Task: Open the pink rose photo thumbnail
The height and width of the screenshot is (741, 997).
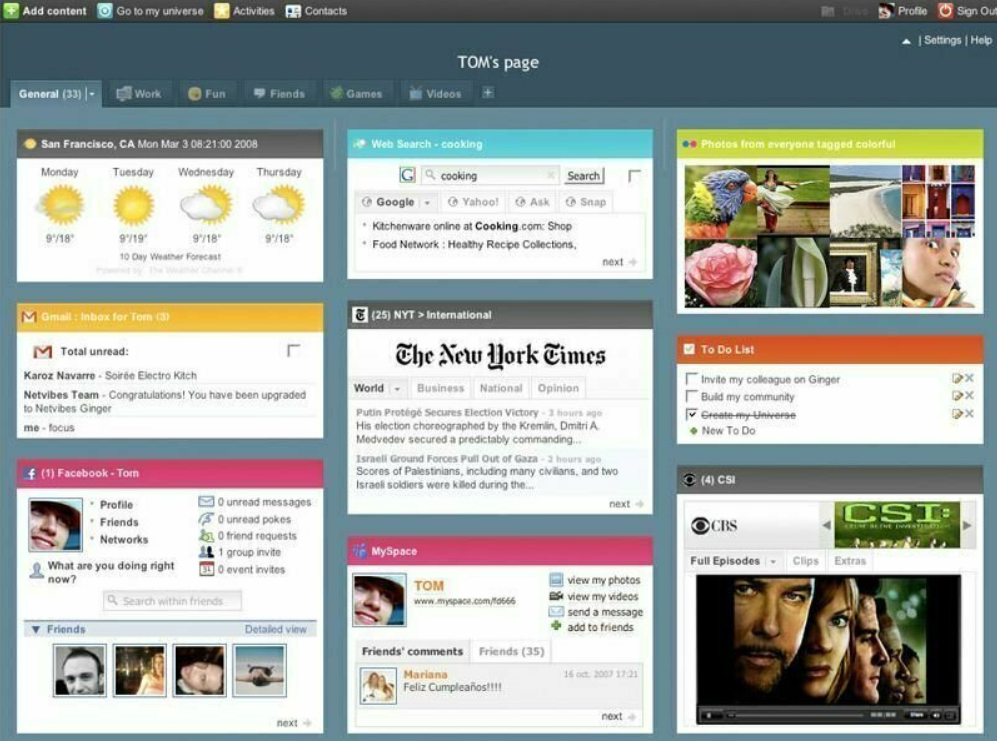Action: [720, 273]
